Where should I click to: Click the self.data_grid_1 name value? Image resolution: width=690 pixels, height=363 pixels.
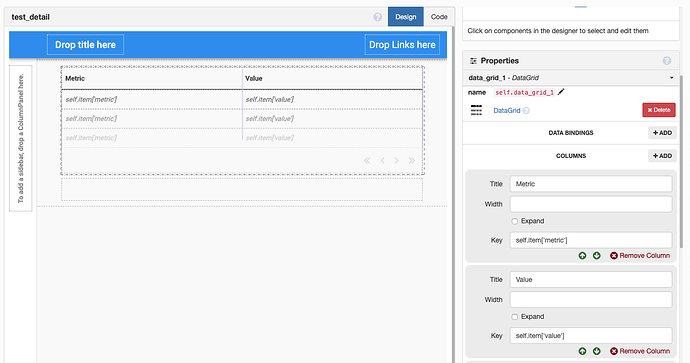[524, 92]
